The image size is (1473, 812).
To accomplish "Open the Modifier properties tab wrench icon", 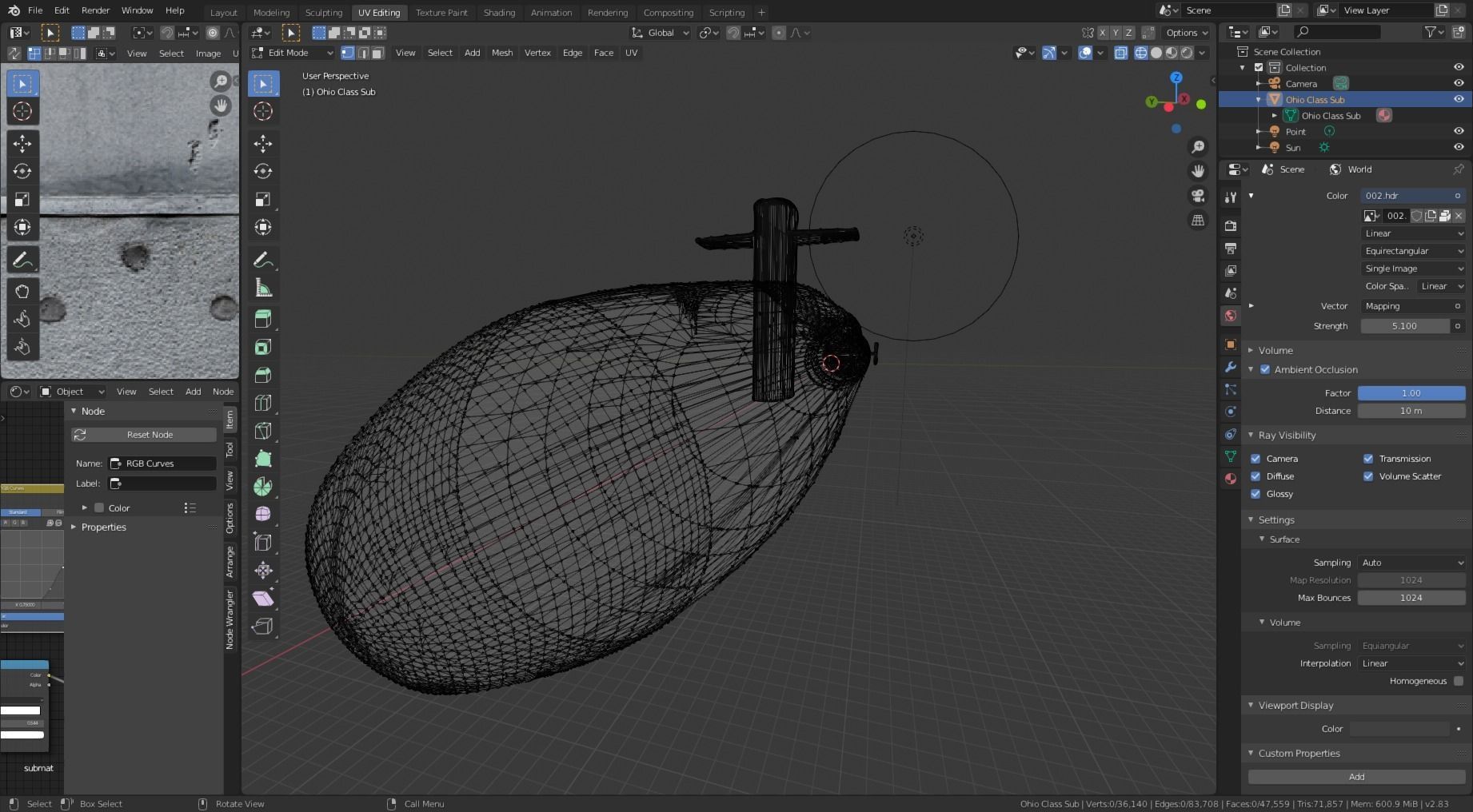I will click(1231, 367).
